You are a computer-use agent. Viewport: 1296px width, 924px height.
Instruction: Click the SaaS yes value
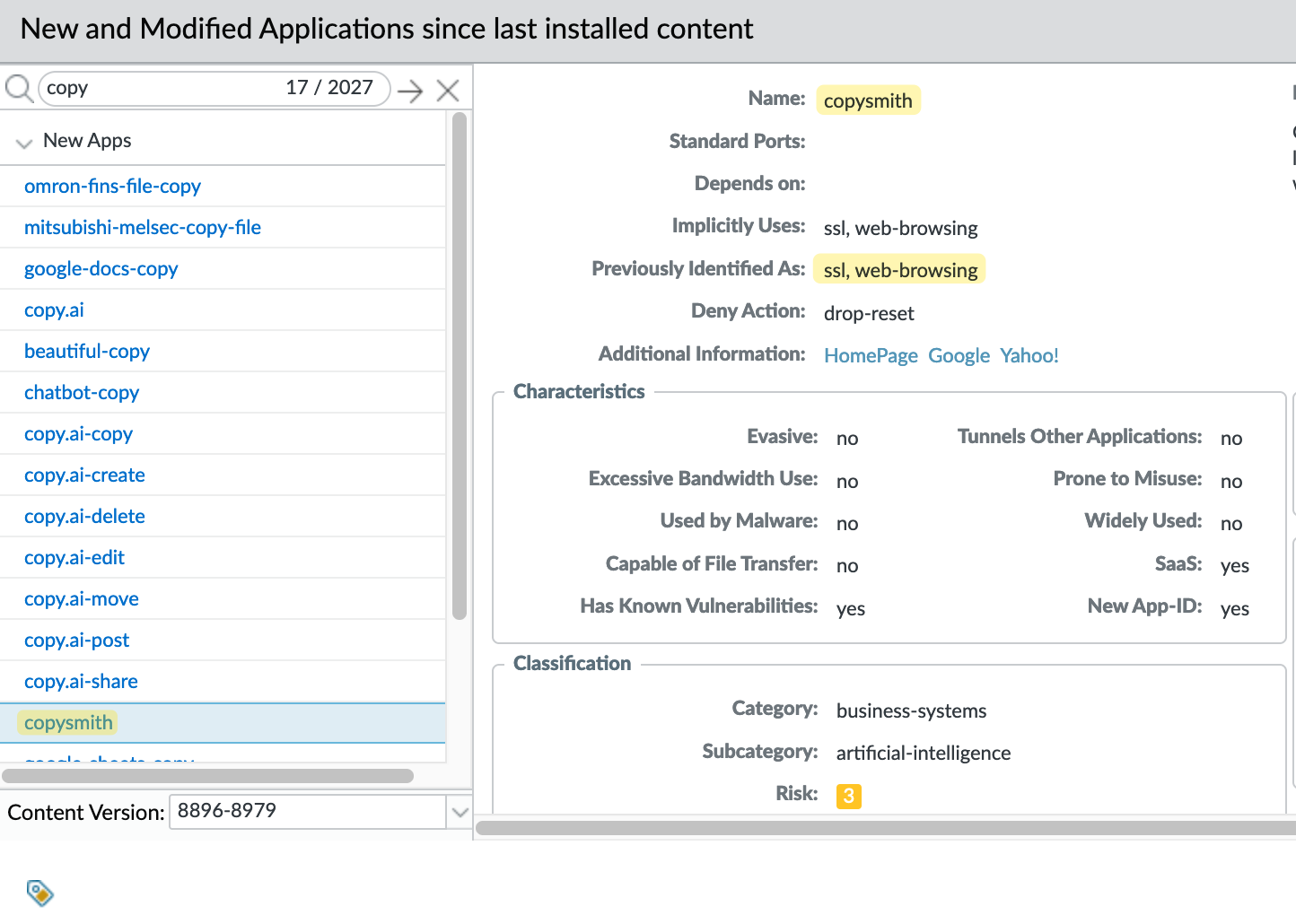1235,565
